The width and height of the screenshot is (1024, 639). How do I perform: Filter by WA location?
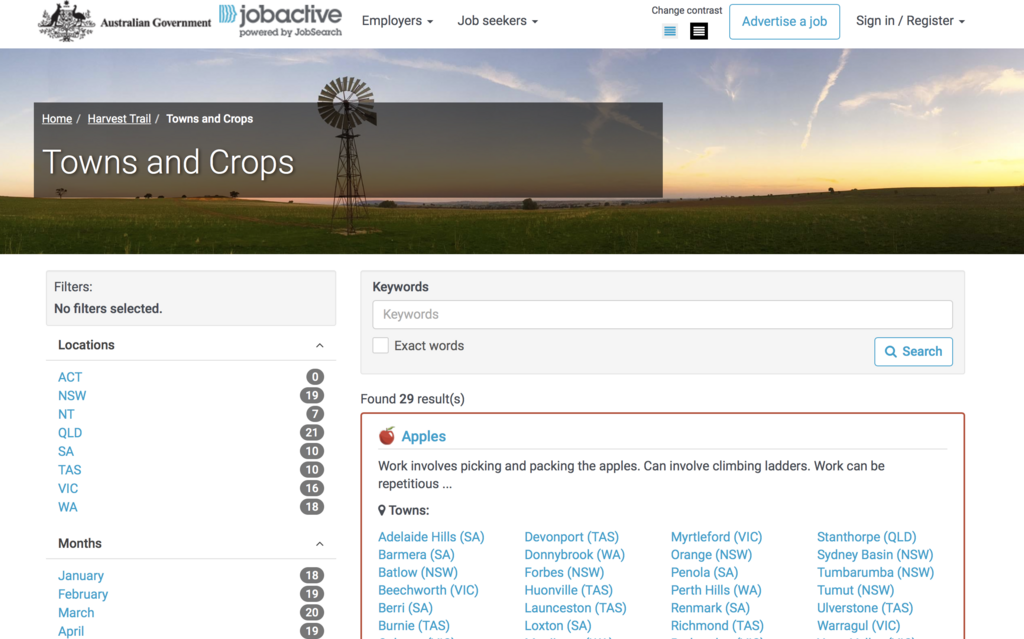coord(67,507)
